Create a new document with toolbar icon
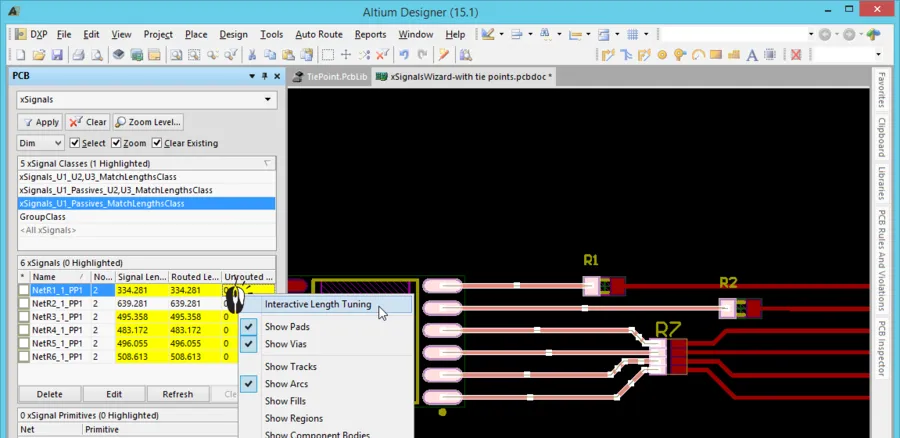 click(x=21, y=55)
